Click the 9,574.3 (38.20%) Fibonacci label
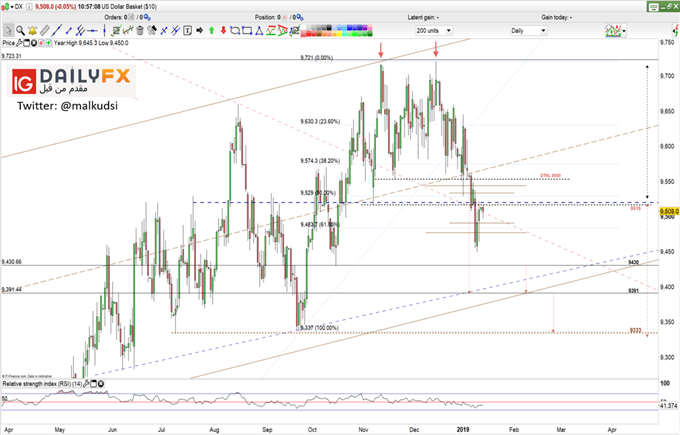The image size is (680, 435). click(320, 161)
